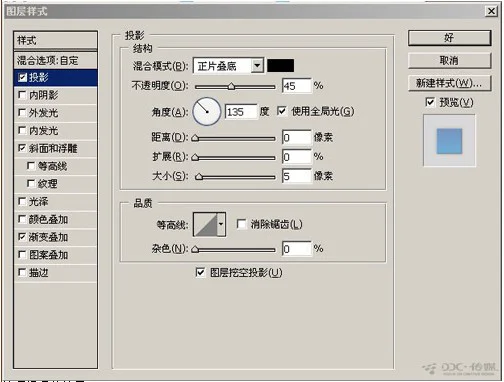Screen dimensions: 504x382
Task: Enable the 内阴影 (Inner Shadow) checkbox
Action: tap(22, 95)
